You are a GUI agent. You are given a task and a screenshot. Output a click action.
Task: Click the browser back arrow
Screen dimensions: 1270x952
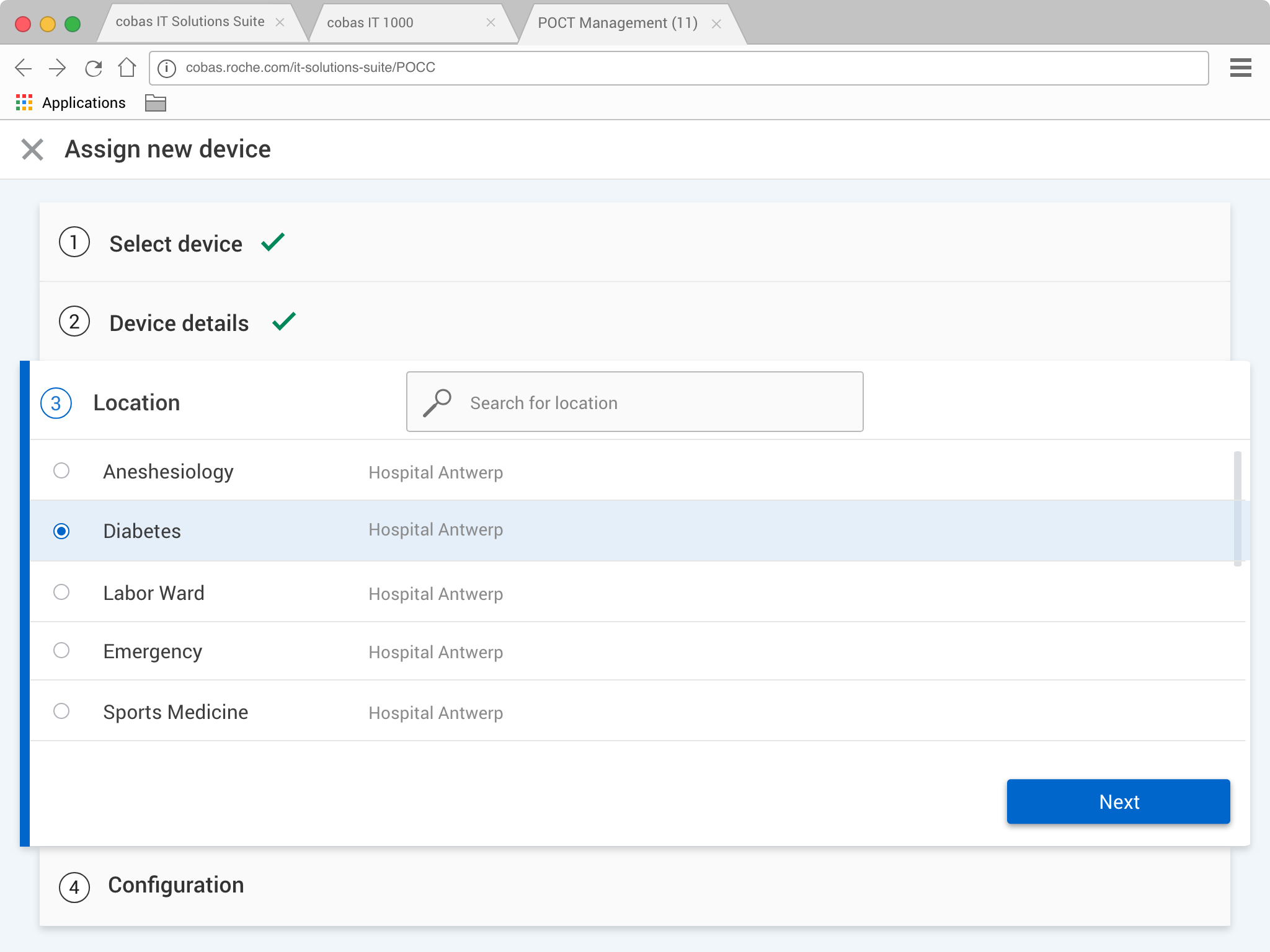23,68
